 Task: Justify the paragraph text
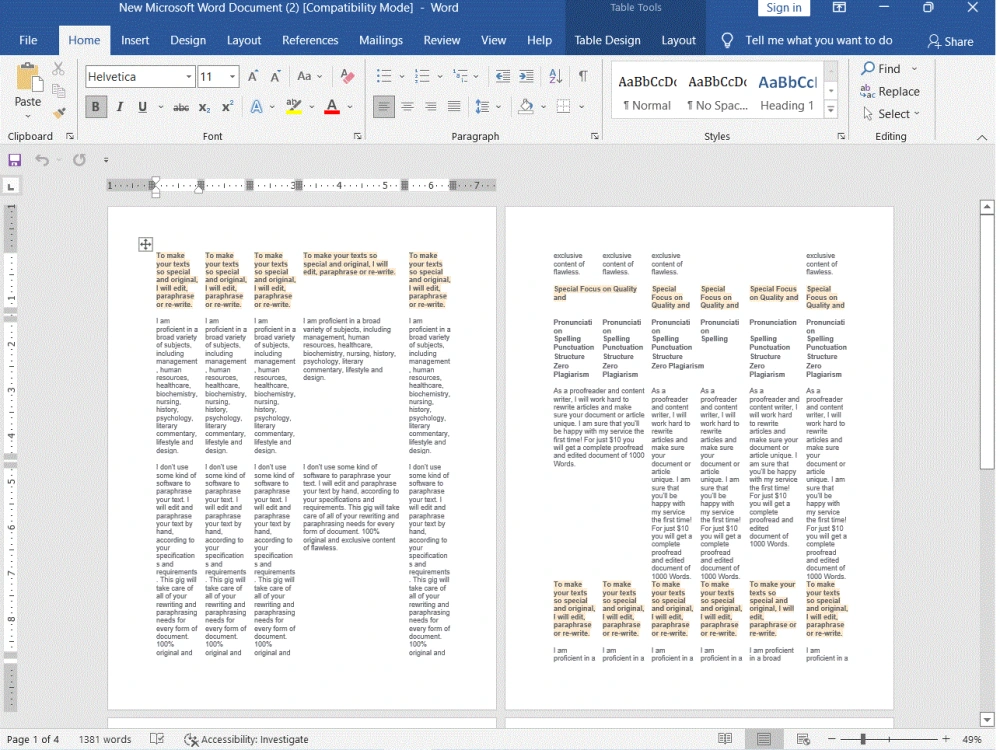[454, 107]
